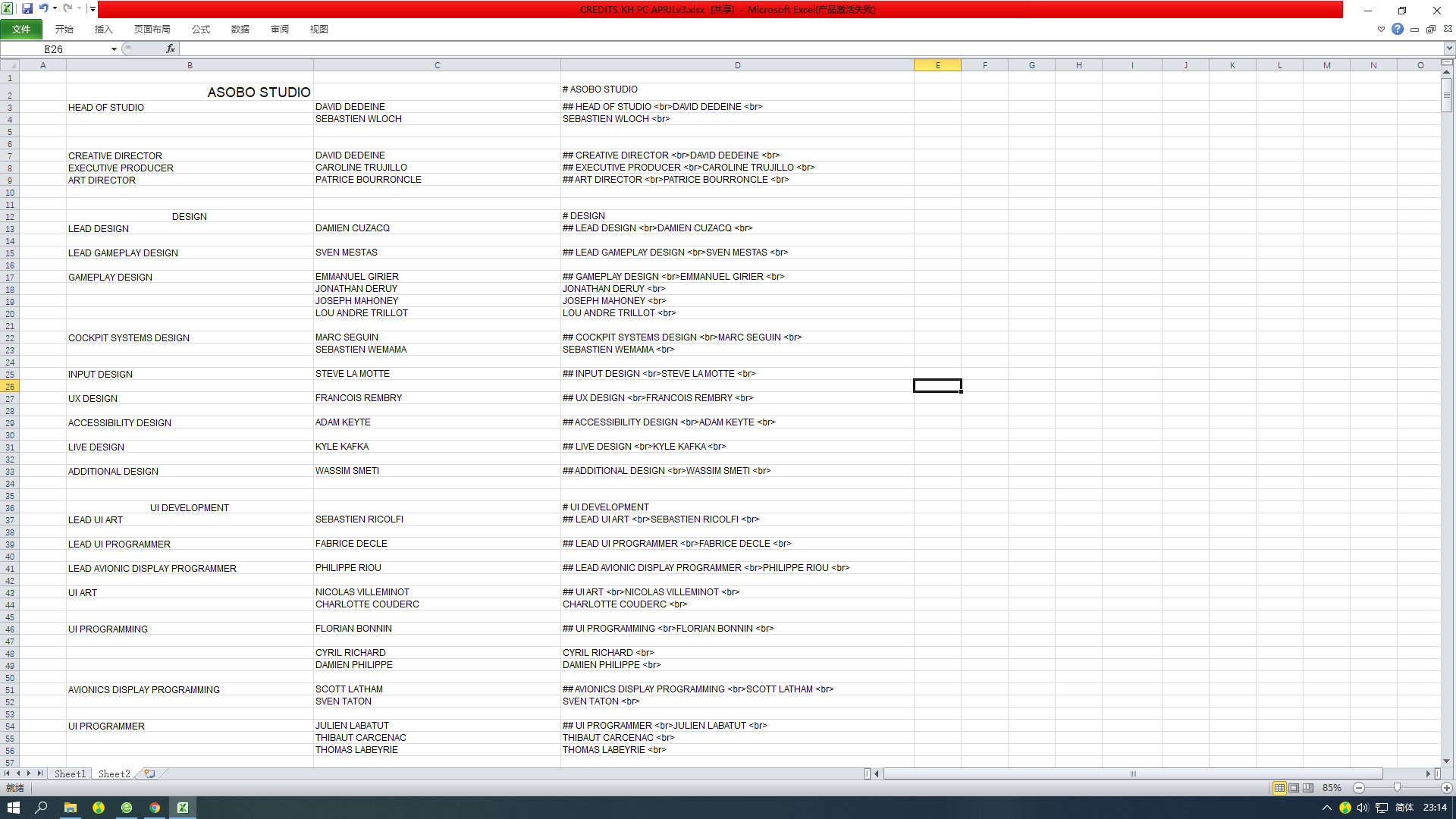Switch to the 公式 (Formulas) ribbon tab
Screen dimensions: 1456x819
pos(201,29)
